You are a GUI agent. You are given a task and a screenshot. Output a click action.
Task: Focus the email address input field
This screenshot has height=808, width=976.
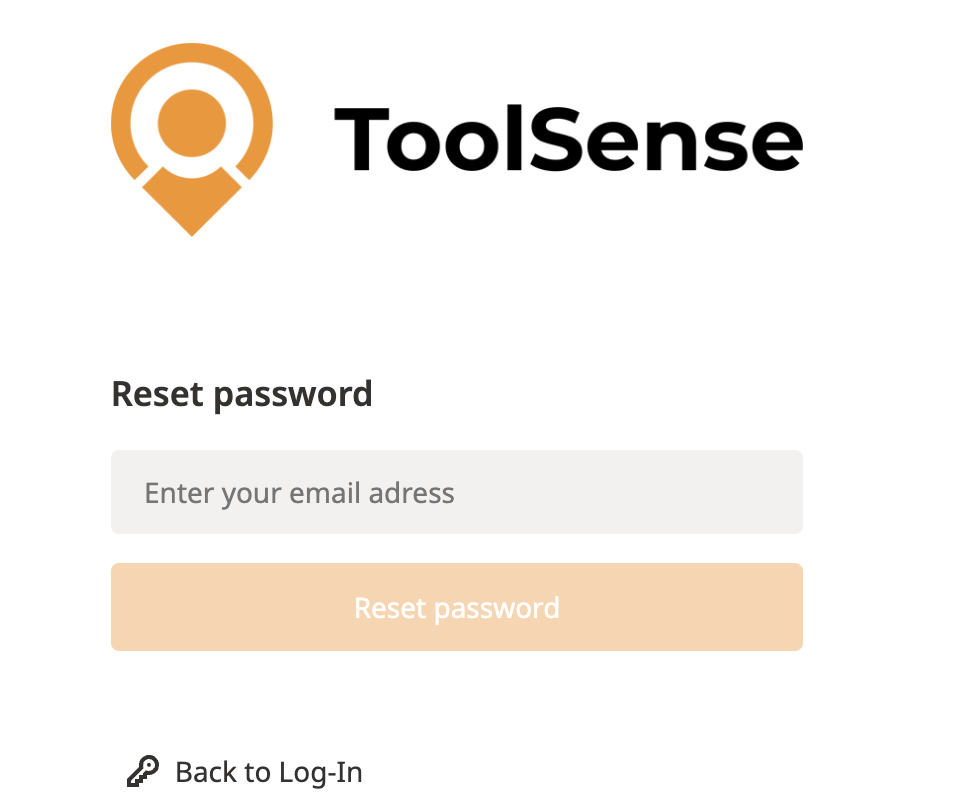pyautogui.click(x=456, y=492)
